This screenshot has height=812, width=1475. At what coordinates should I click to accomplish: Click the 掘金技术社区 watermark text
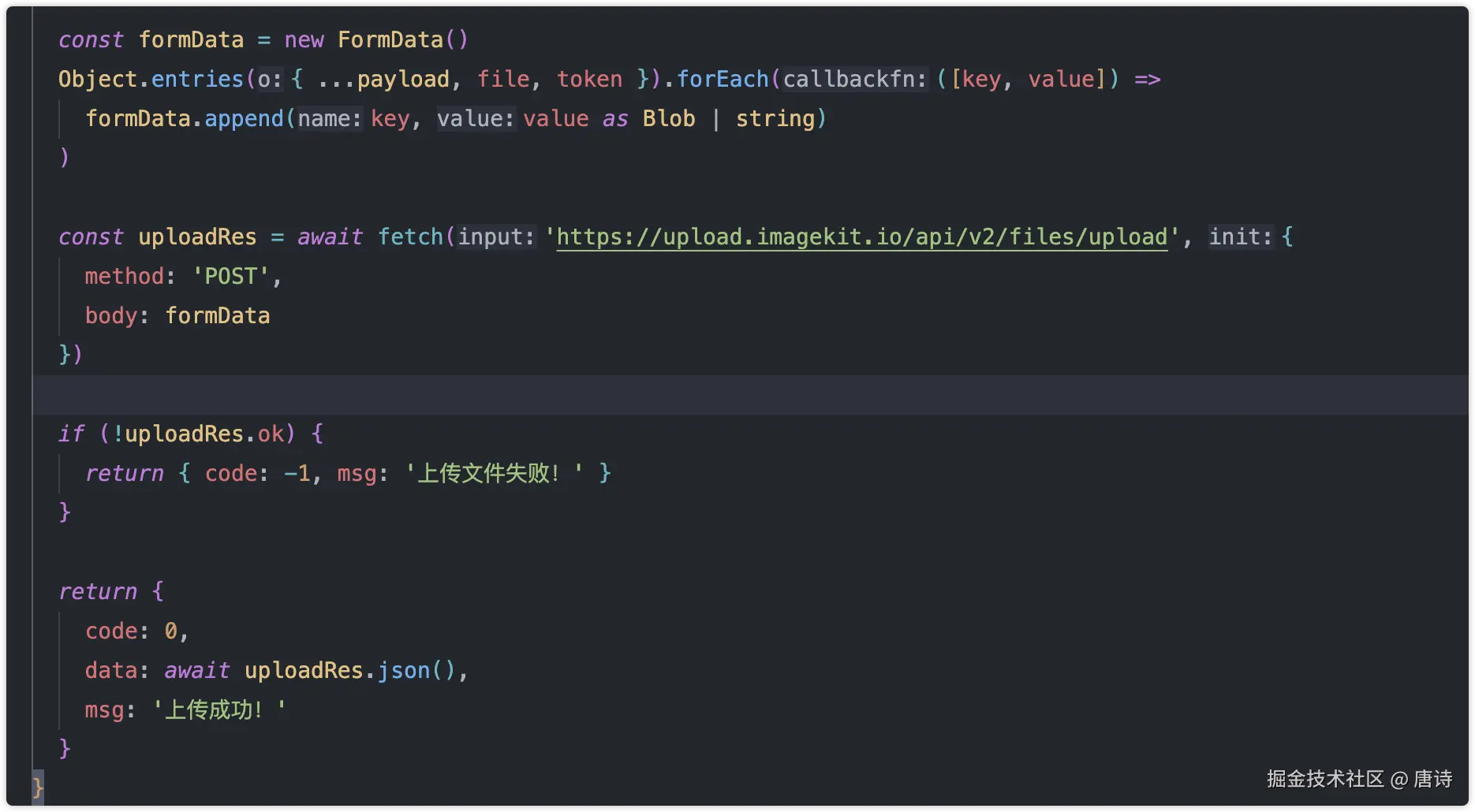(x=1325, y=780)
